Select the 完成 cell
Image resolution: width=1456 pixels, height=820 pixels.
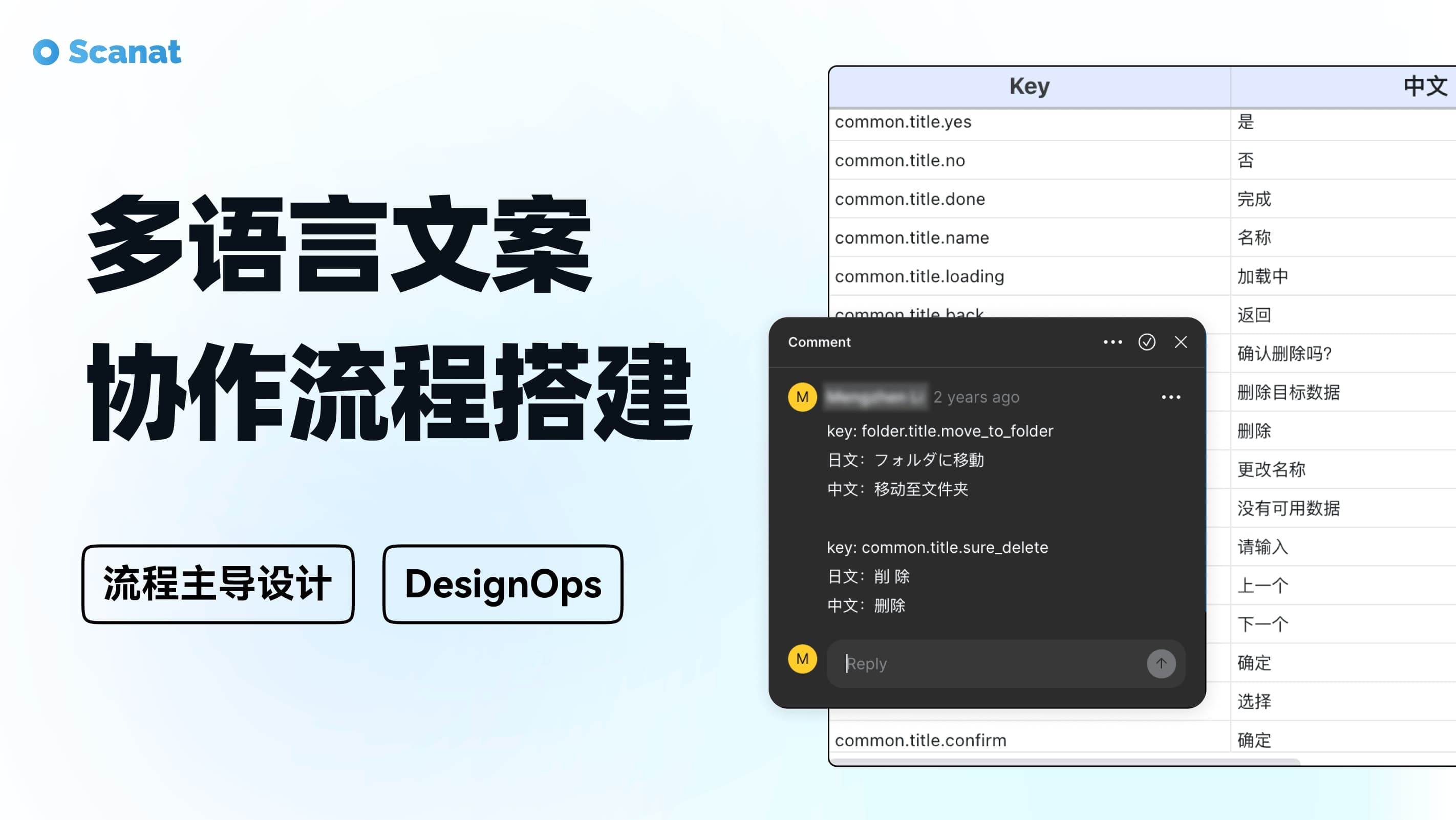tap(1343, 199)
